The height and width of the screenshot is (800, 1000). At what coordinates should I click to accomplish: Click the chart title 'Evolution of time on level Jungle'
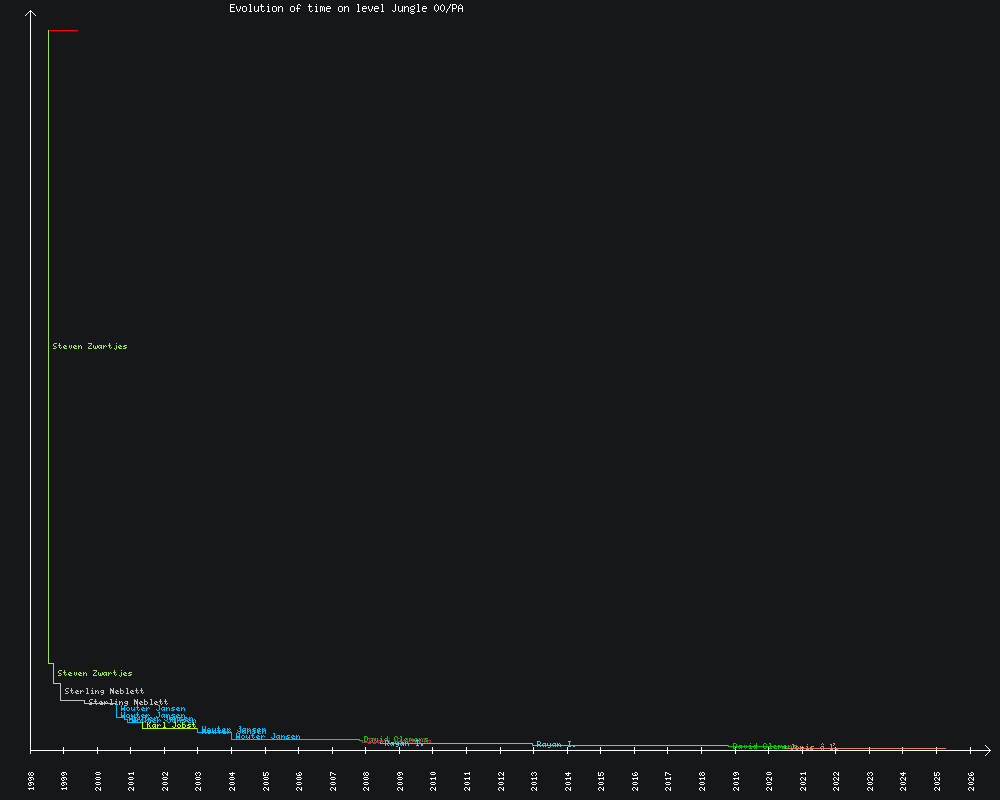(345, 8)
